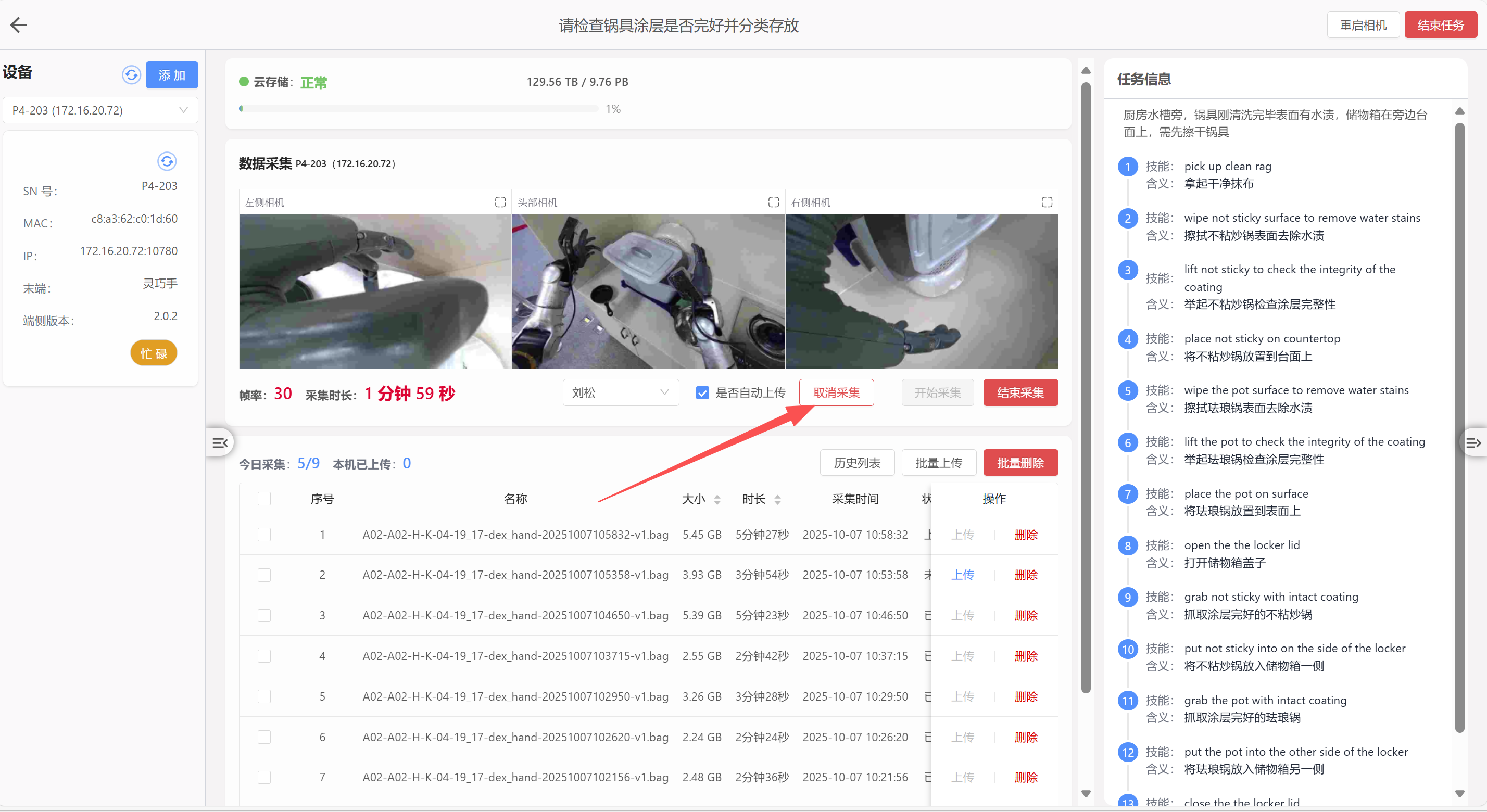This screenshot has height=812, width=1487.
Task: Click 批量上传 batch upload
Action: tap(938, 463)
